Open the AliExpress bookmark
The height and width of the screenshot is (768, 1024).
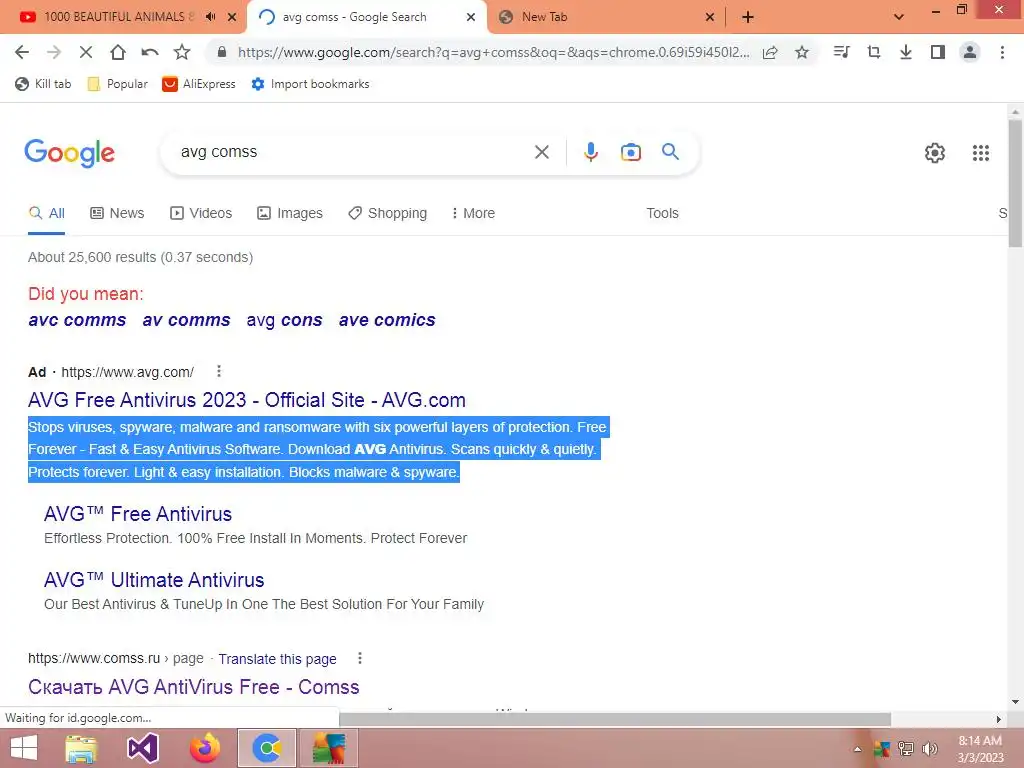click(x=199, y=84)
